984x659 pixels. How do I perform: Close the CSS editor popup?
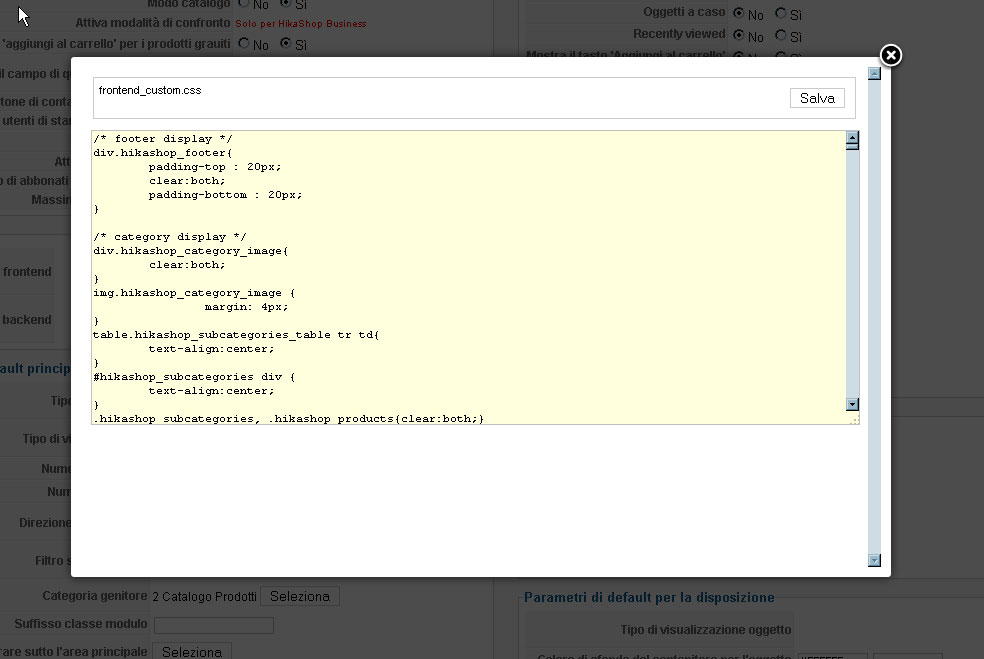890,55
